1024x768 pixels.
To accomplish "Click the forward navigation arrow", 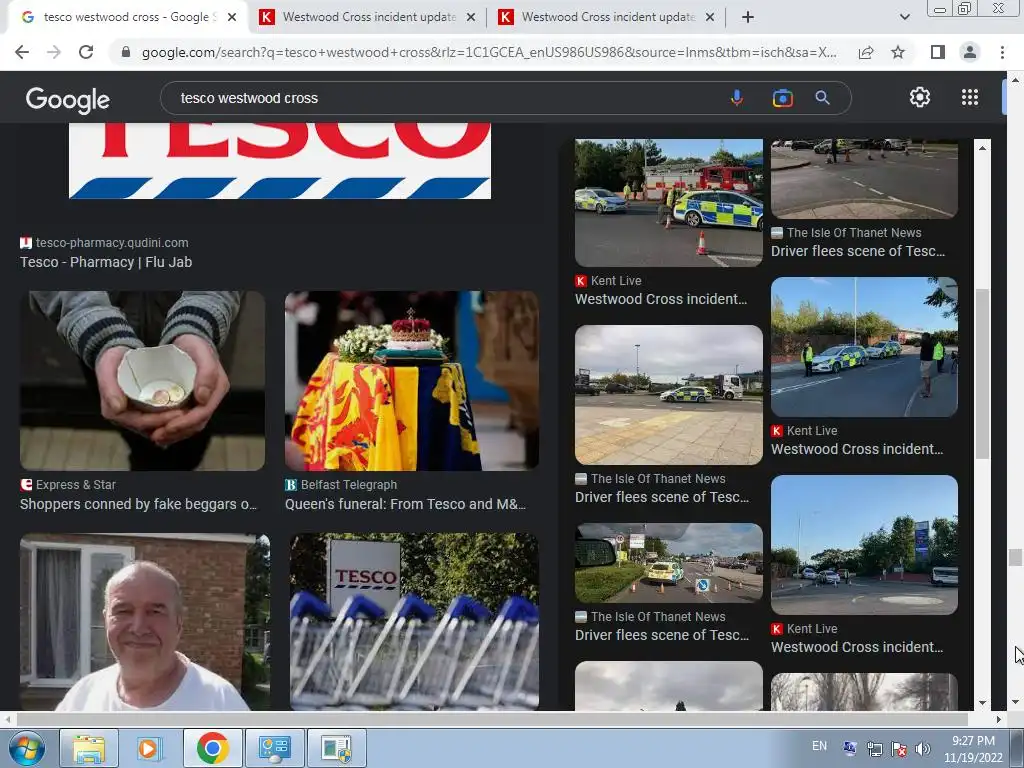I will [x=54, y=52].
